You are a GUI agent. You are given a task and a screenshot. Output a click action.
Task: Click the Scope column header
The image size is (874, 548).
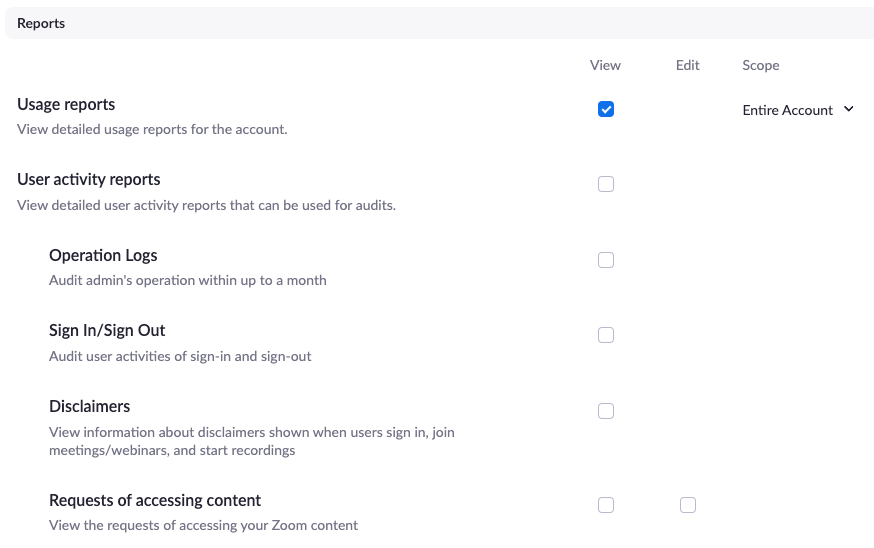761,65
